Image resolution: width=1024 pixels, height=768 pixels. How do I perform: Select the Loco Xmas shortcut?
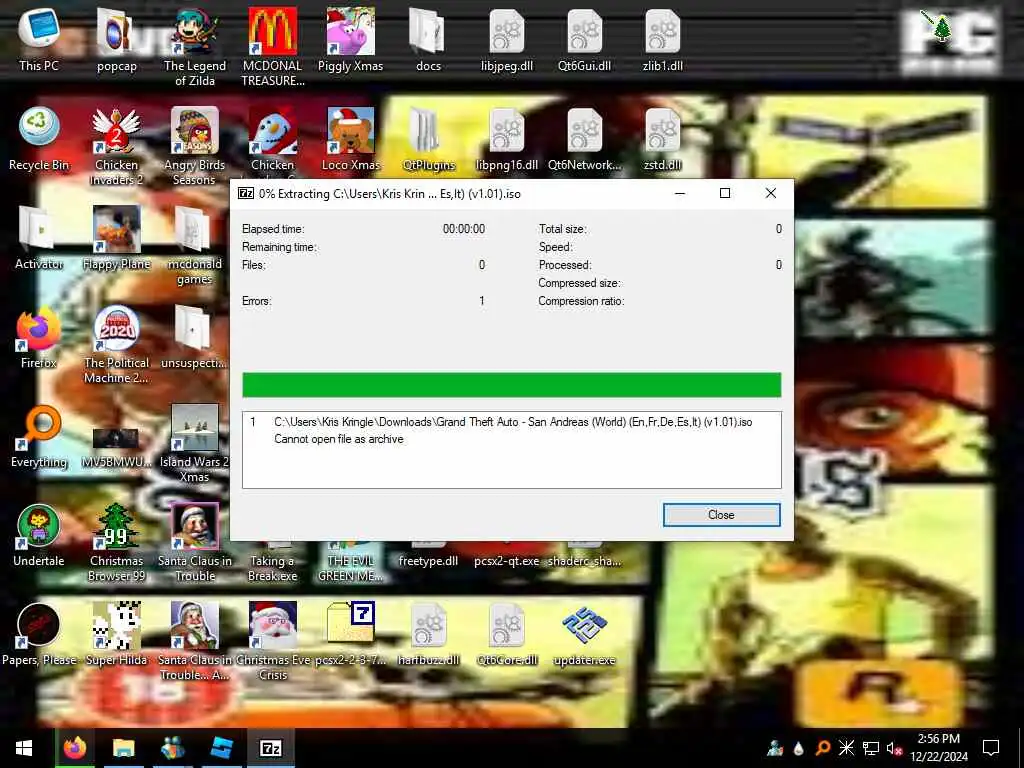coord(351,138)
